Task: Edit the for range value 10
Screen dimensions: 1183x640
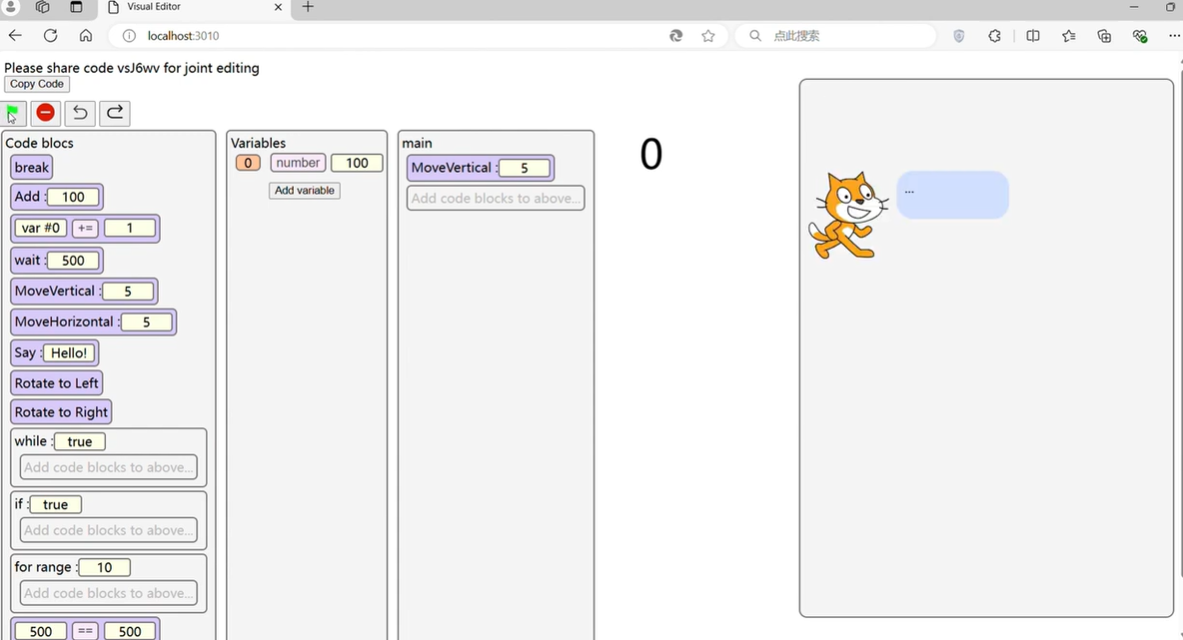Action: click(104, 568)
